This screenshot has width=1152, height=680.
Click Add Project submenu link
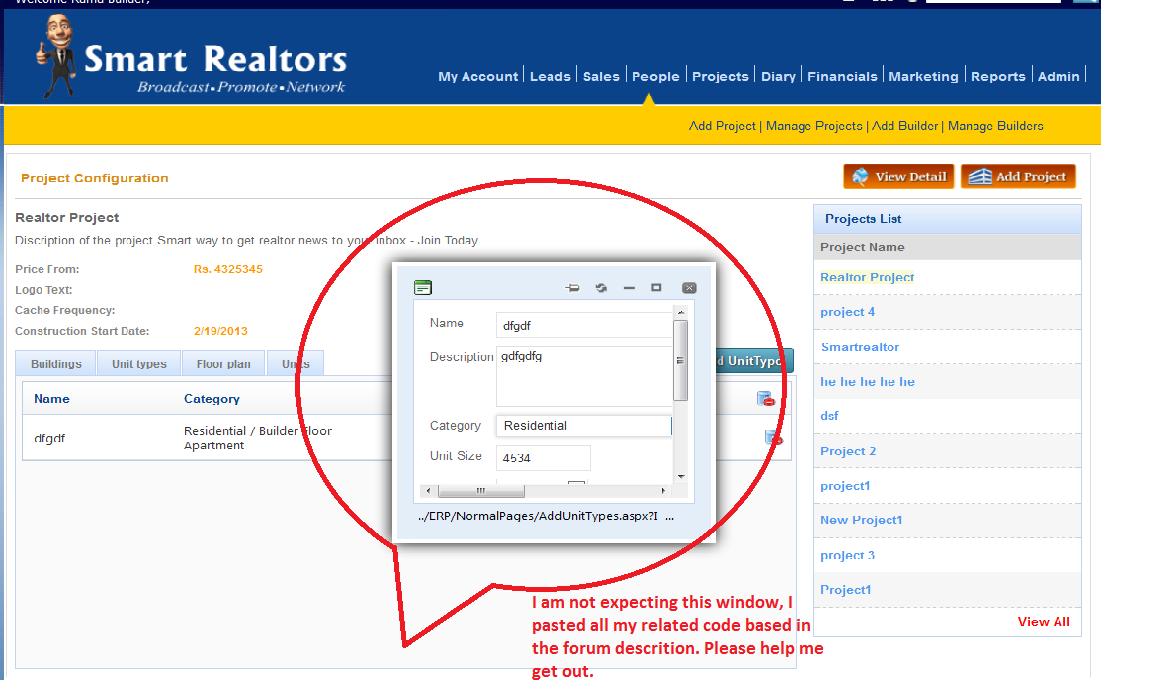721,126
